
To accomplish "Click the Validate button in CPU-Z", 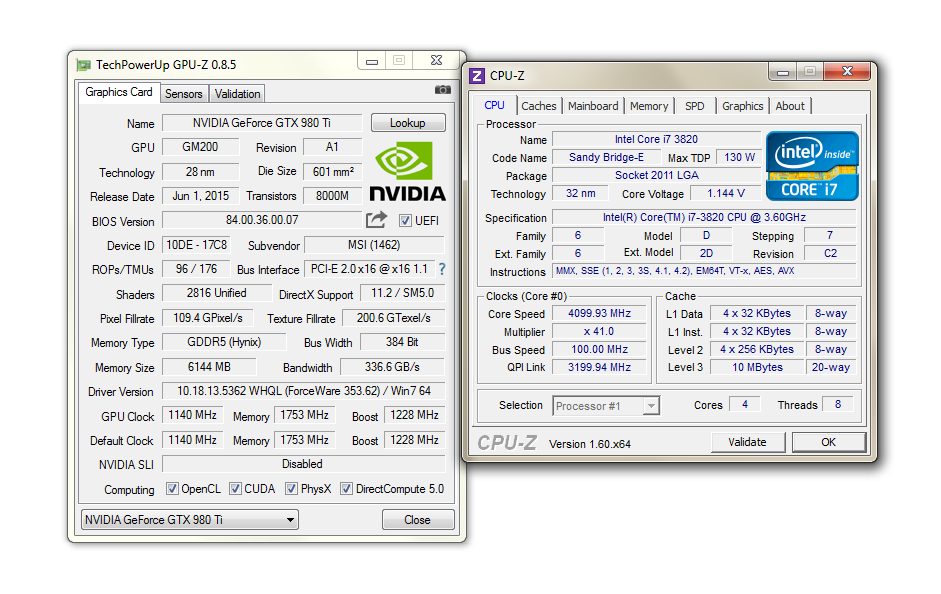I will click(747, 442).
